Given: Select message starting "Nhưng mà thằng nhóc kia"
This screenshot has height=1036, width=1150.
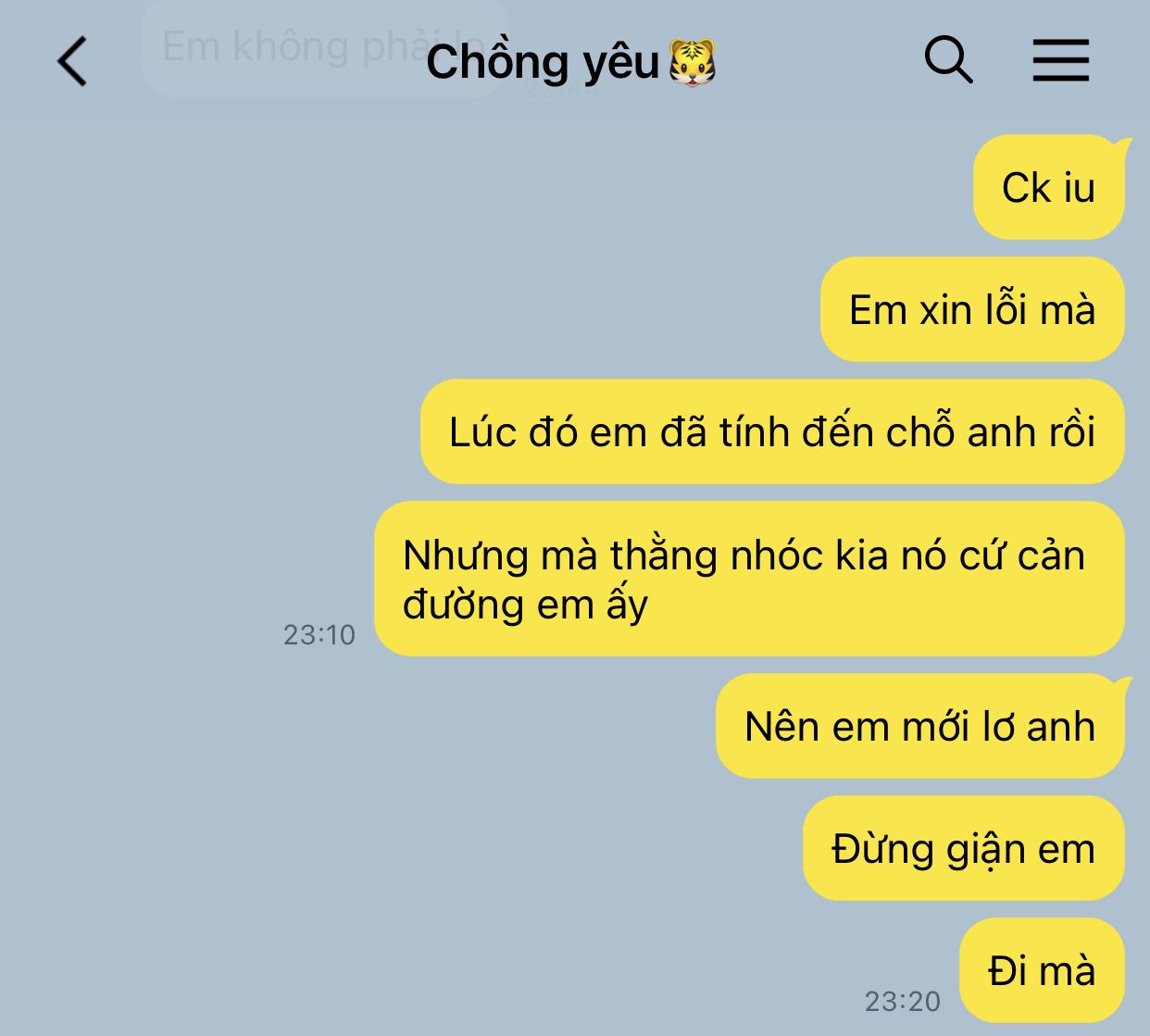Looking at the screenshot, I should pos(749,579).
